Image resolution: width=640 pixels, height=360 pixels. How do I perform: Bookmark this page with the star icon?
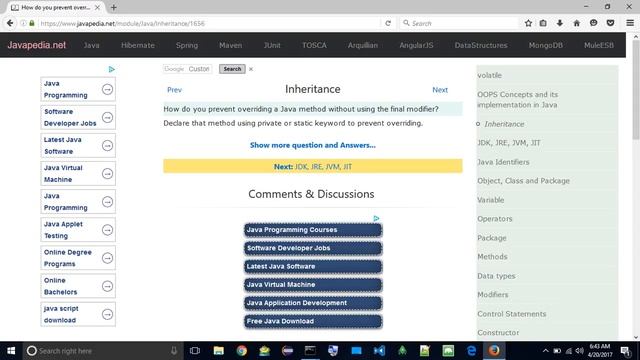[x=528, y=23]
